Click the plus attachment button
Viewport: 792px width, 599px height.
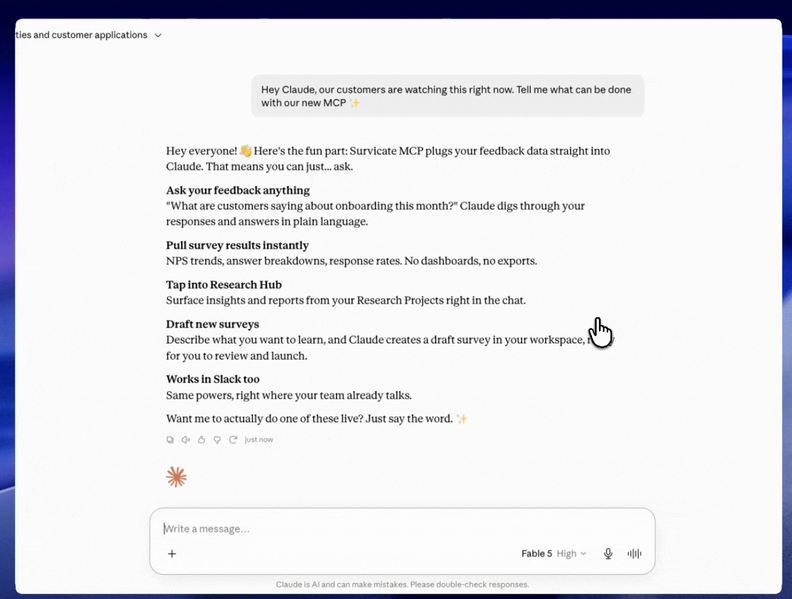[172, 554]
